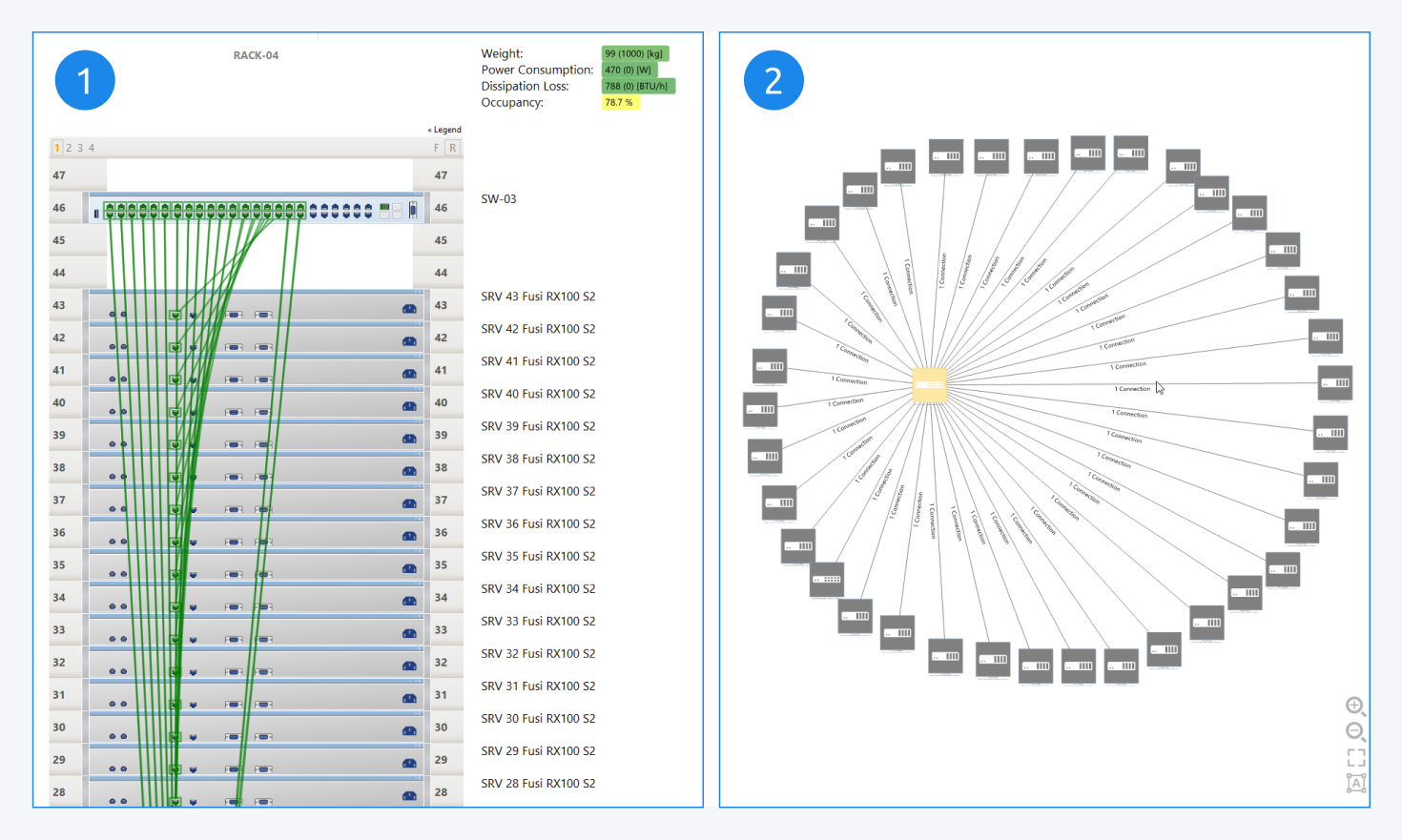1402x840 pixels.
Task: Select rack view tab 1
Action: (x=57, y=148)
